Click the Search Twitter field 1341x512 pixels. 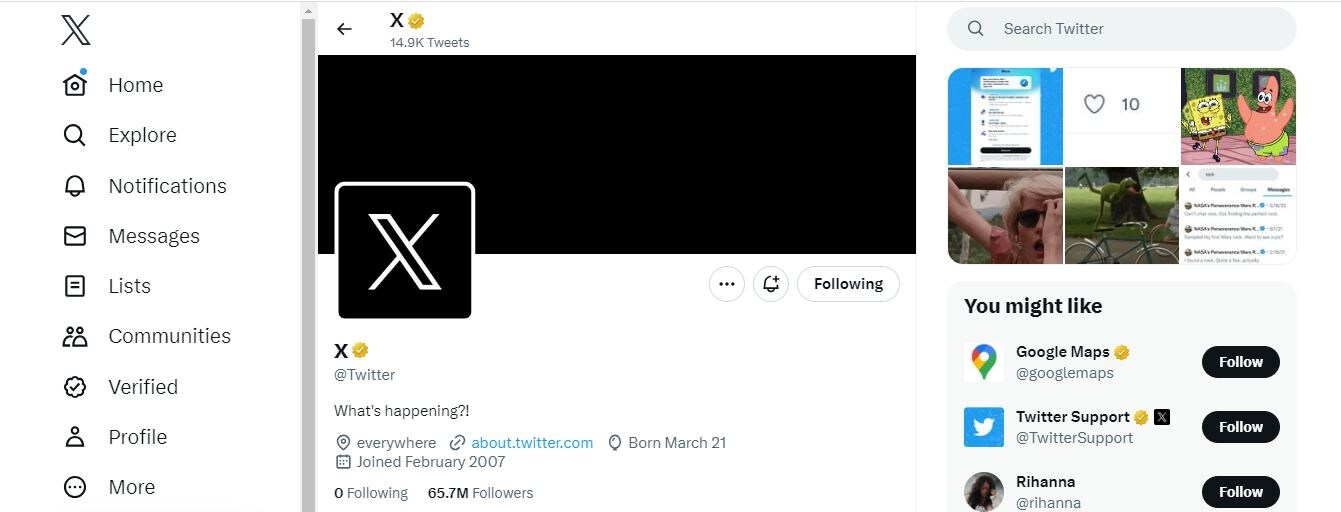point(1121,29)
